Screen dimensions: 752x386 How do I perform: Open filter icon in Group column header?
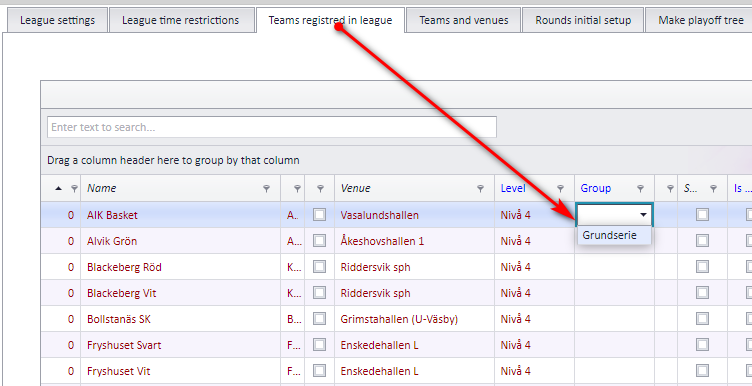pos(640,189)
